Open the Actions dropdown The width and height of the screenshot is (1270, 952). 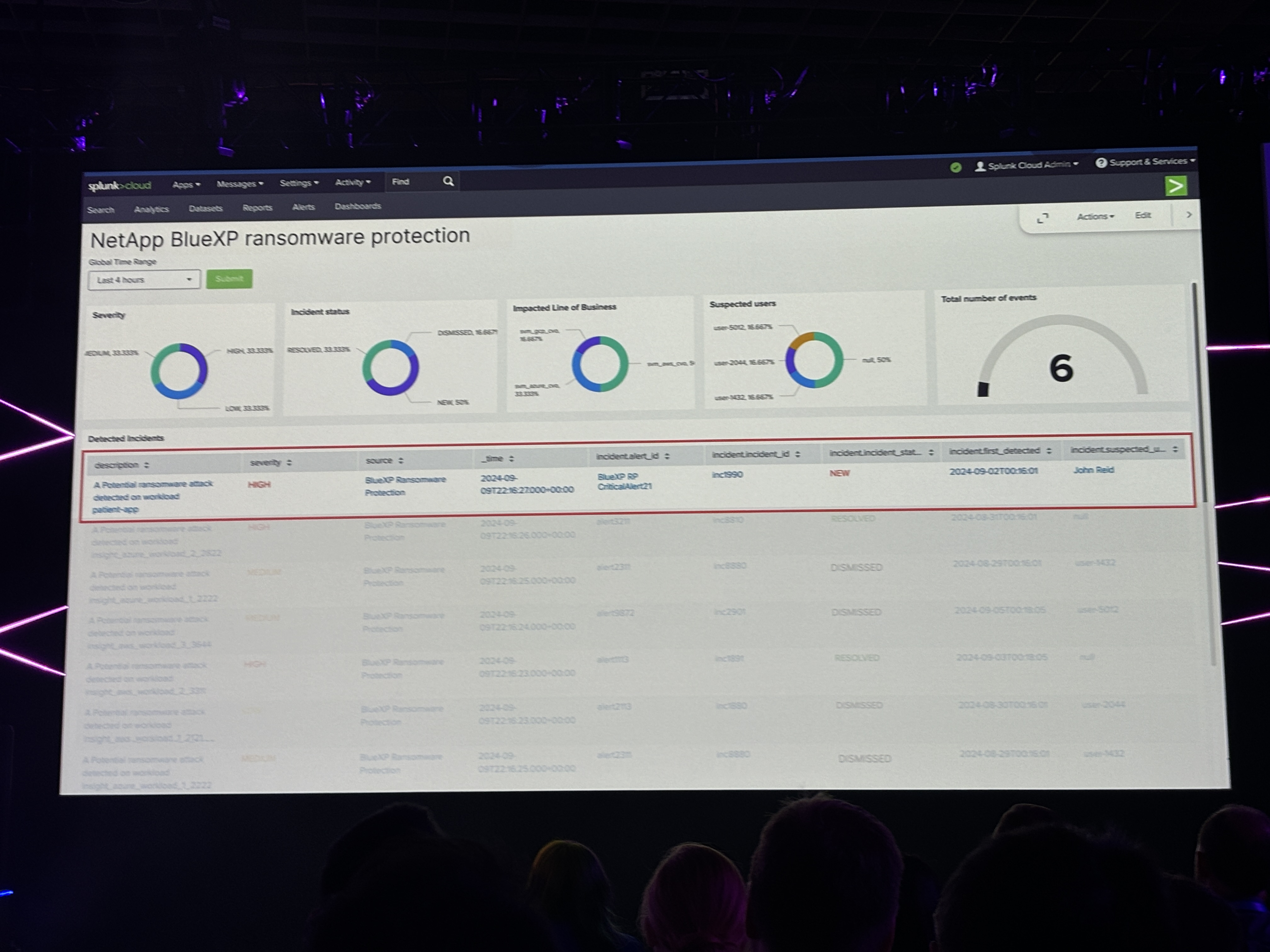tap(1095, 216)
